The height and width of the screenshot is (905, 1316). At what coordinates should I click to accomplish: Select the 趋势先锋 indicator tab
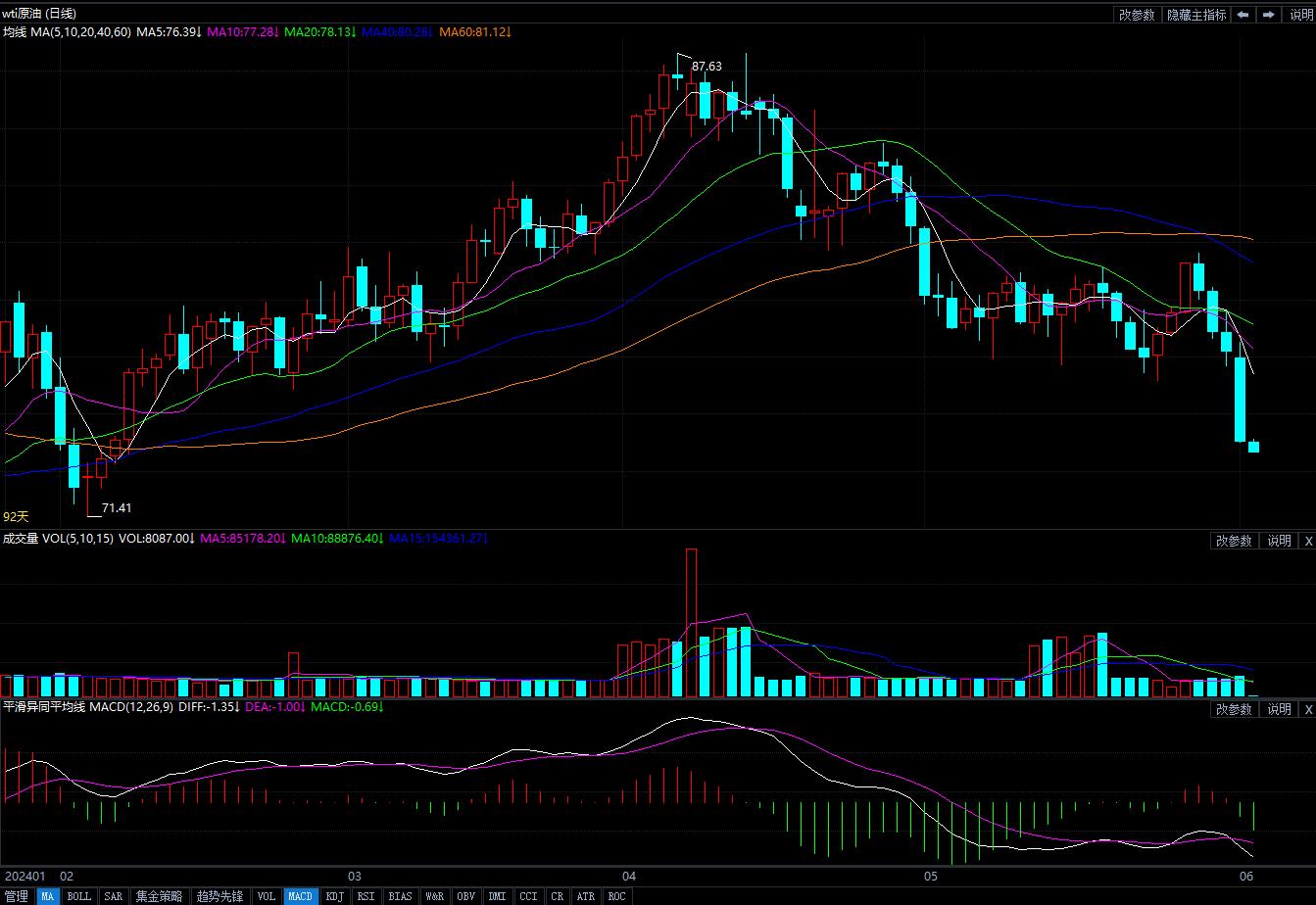(219, 896)
